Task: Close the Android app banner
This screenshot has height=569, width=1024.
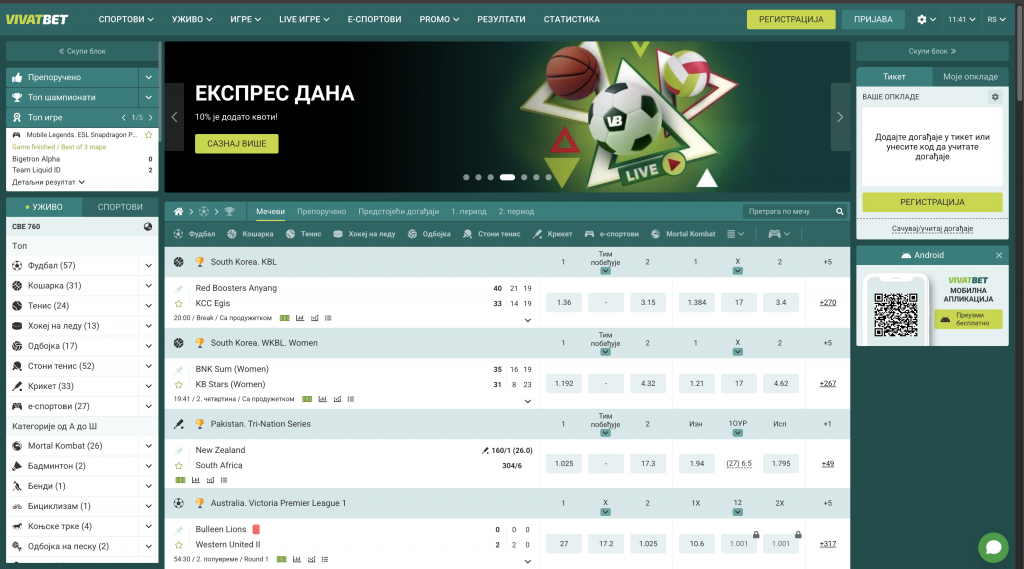Action: (x=999, y=255)
